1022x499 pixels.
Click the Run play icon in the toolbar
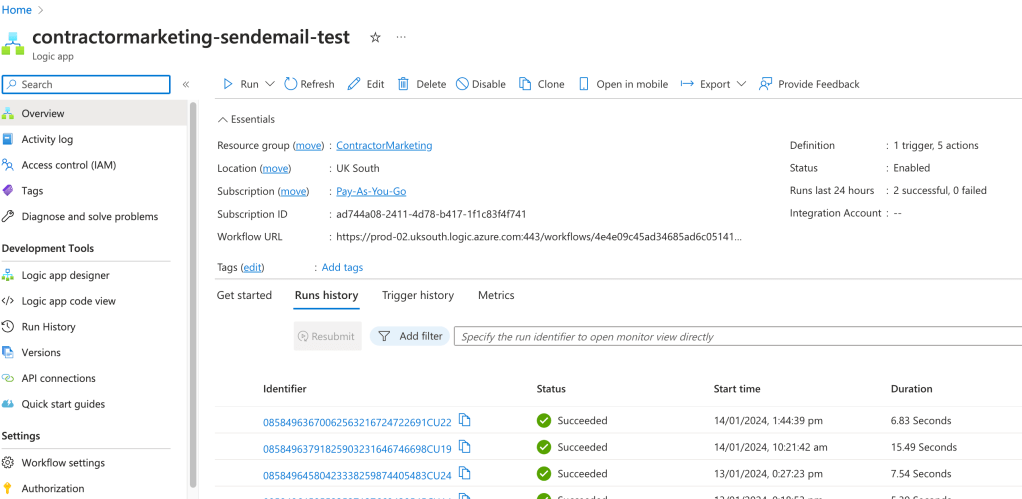click(228, 84)
